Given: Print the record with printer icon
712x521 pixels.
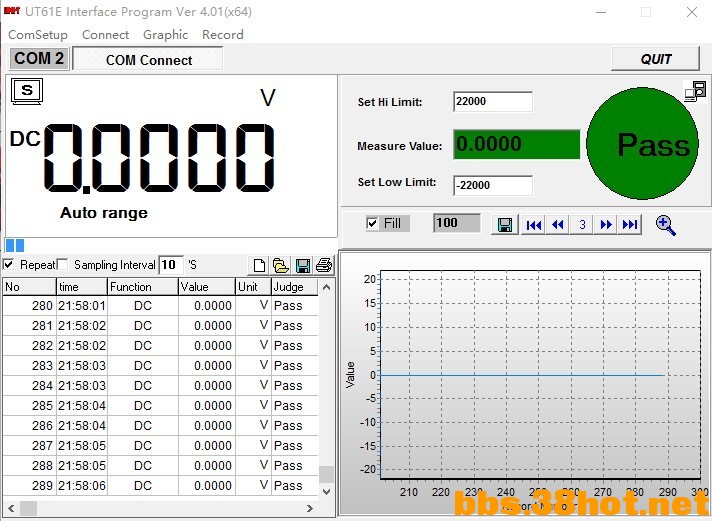Looking at the screenshot, I should (x=324, y=265).
